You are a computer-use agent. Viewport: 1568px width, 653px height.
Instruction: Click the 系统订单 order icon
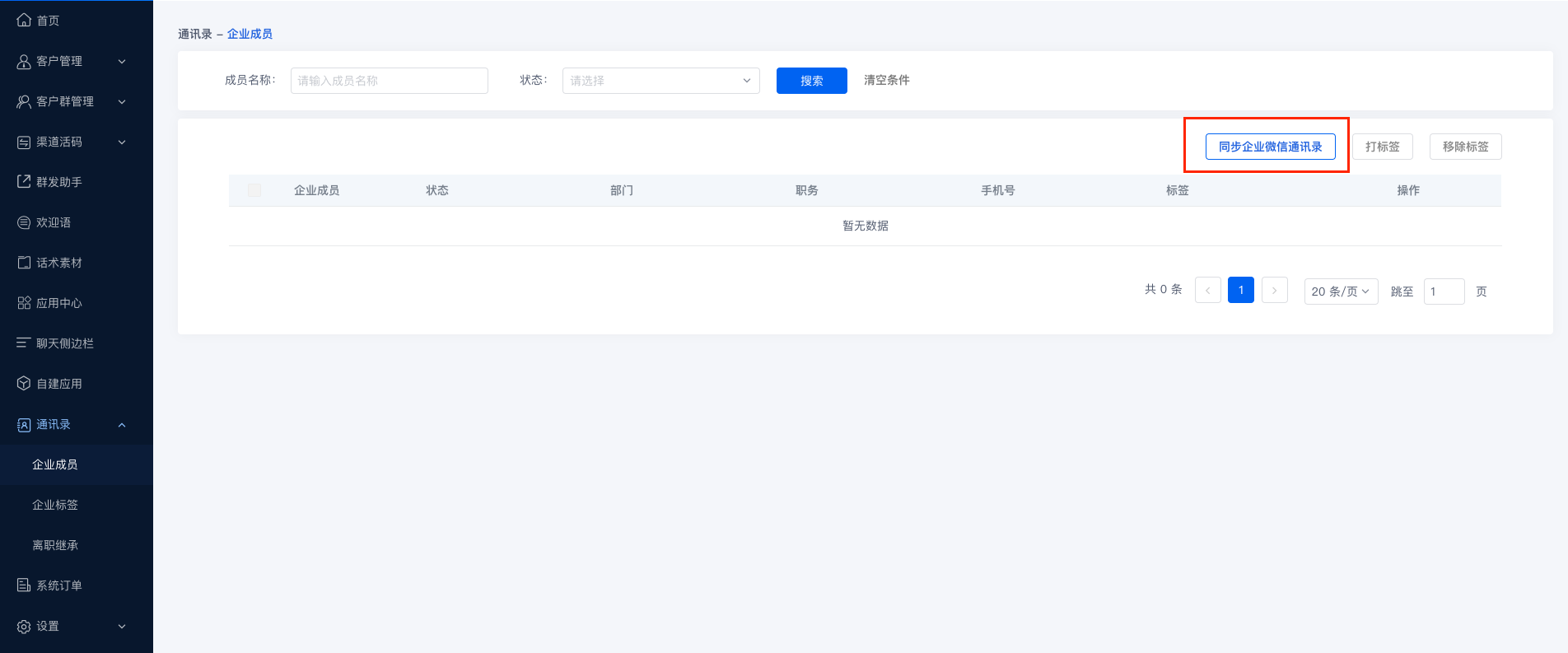(x=24, y=585)
